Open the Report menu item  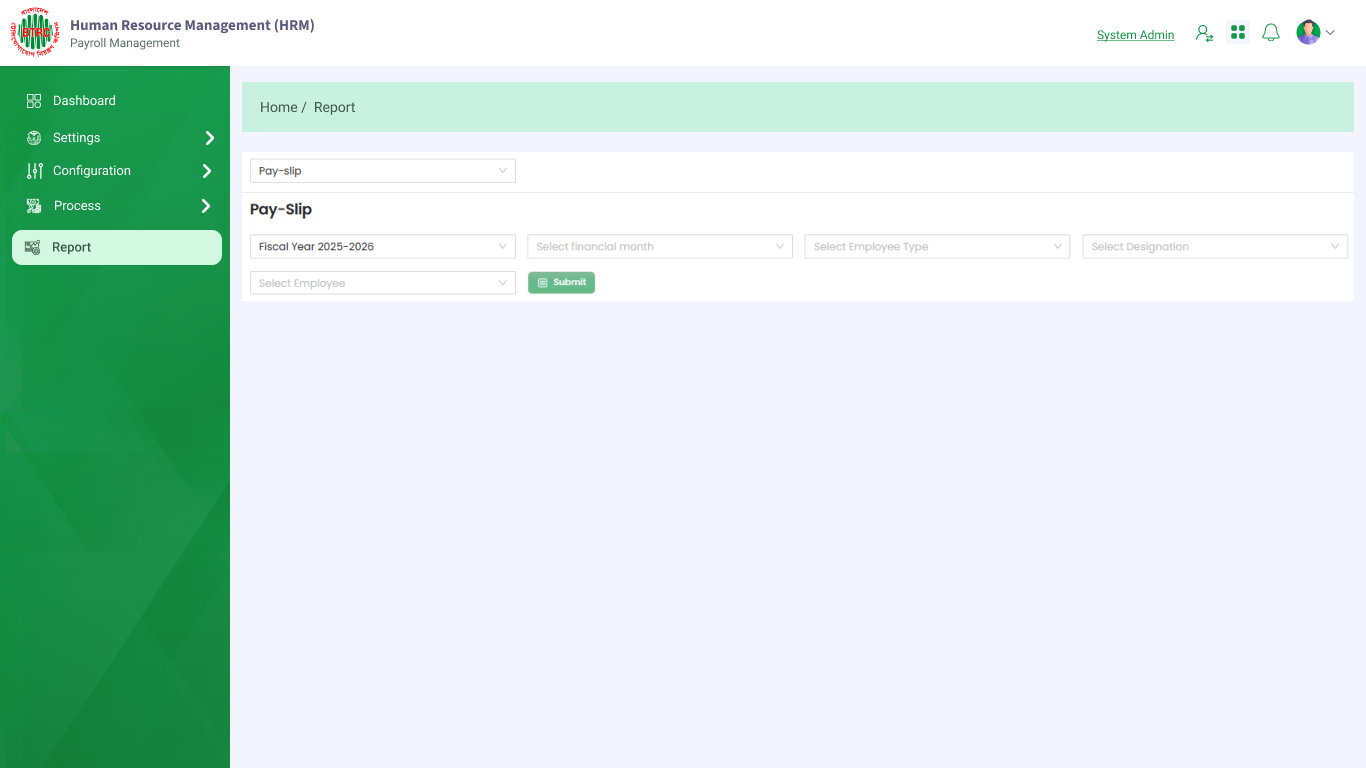point(117,247)
